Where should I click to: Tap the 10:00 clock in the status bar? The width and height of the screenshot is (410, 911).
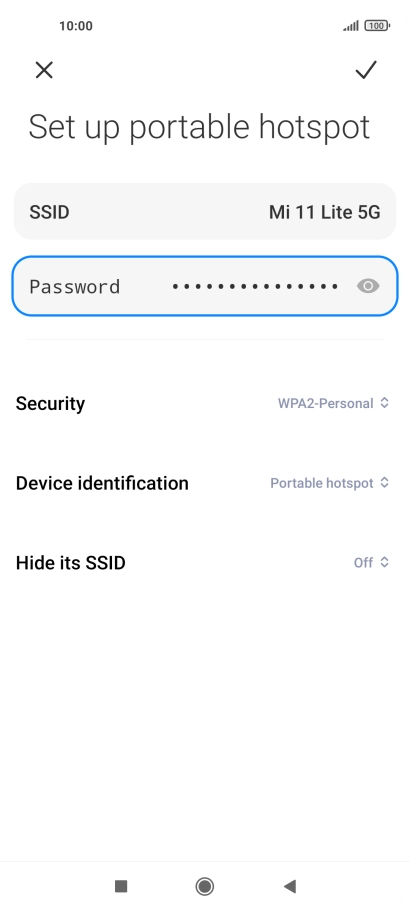pos(76,26)
